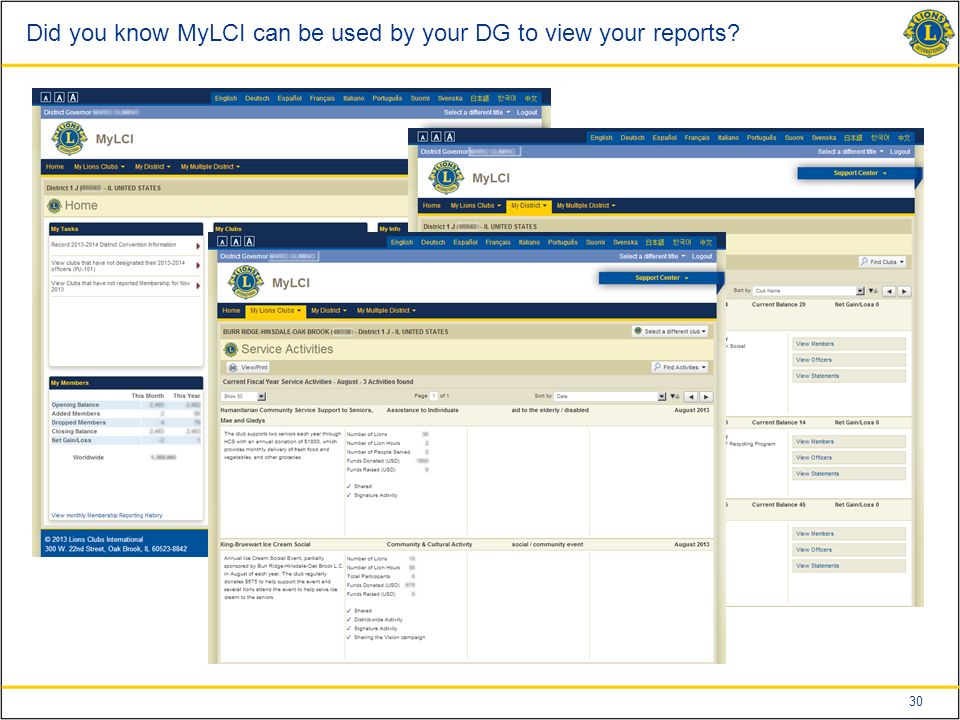Switch language to Deutsch in Service Activities window

point(433,242)
